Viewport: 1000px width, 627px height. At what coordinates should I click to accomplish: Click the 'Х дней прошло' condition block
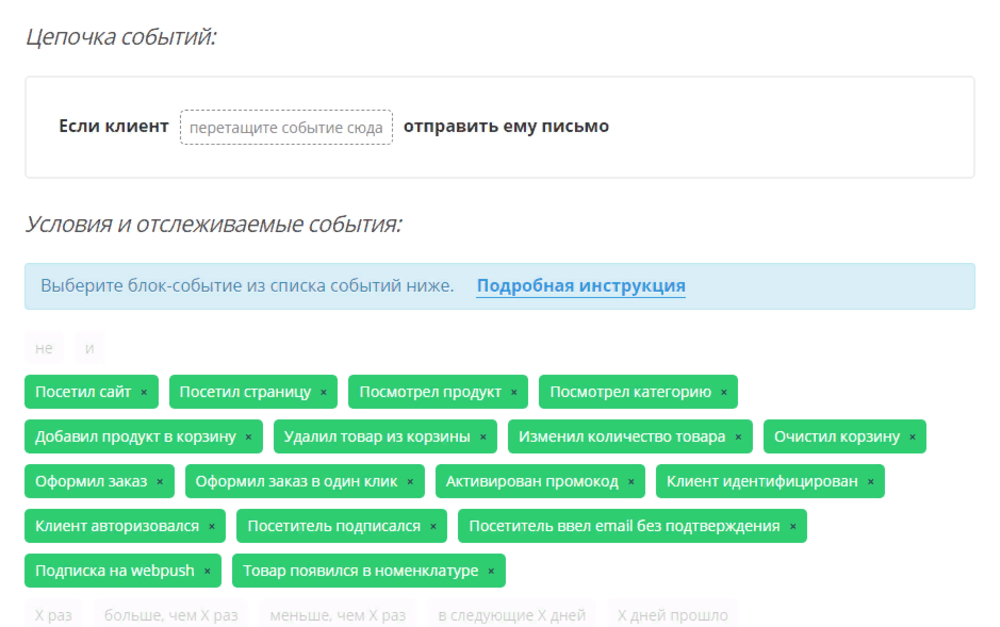coord(673,615)
